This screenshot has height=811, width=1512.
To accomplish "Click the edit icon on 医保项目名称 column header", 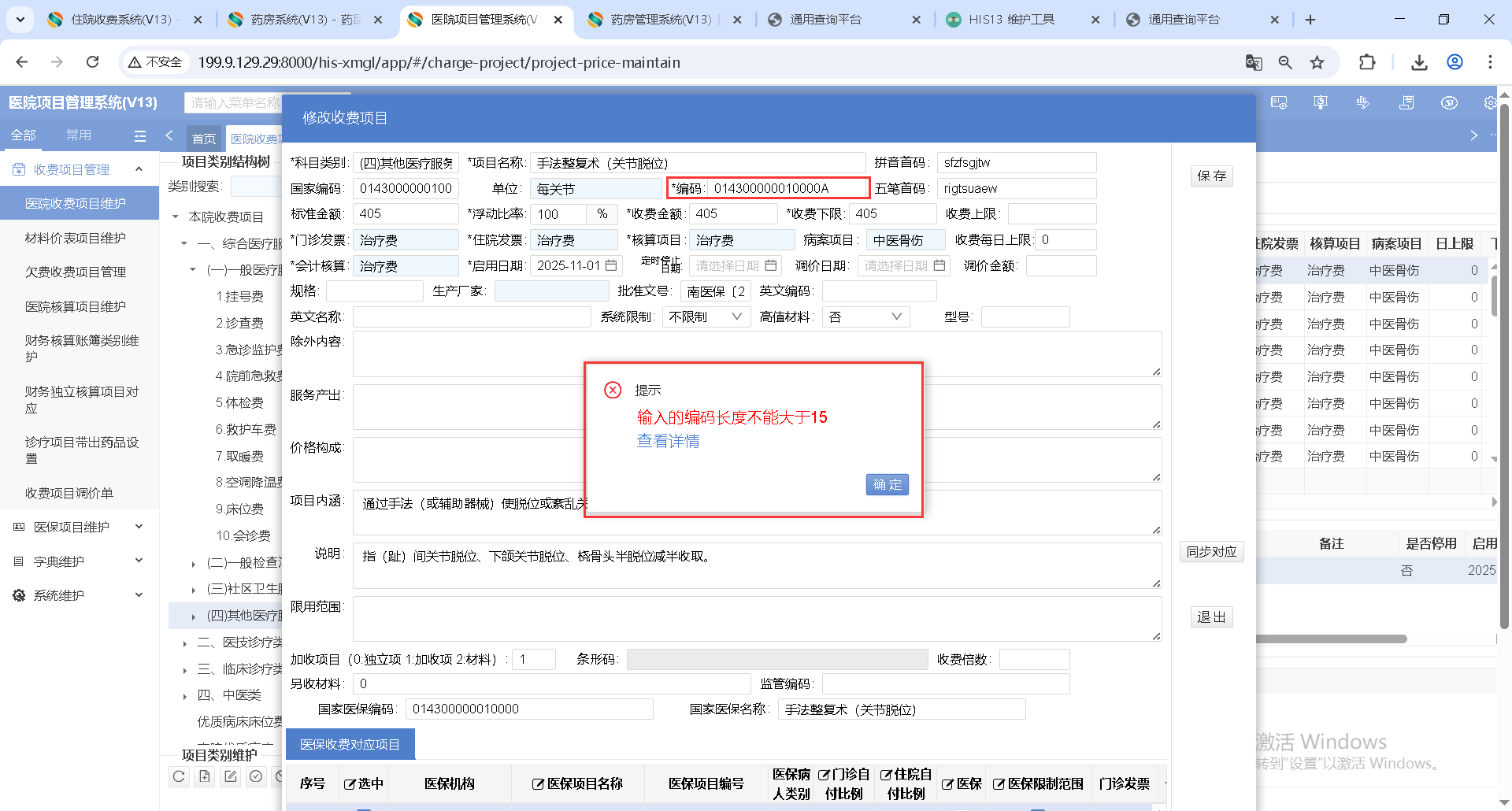I will 538,784.
